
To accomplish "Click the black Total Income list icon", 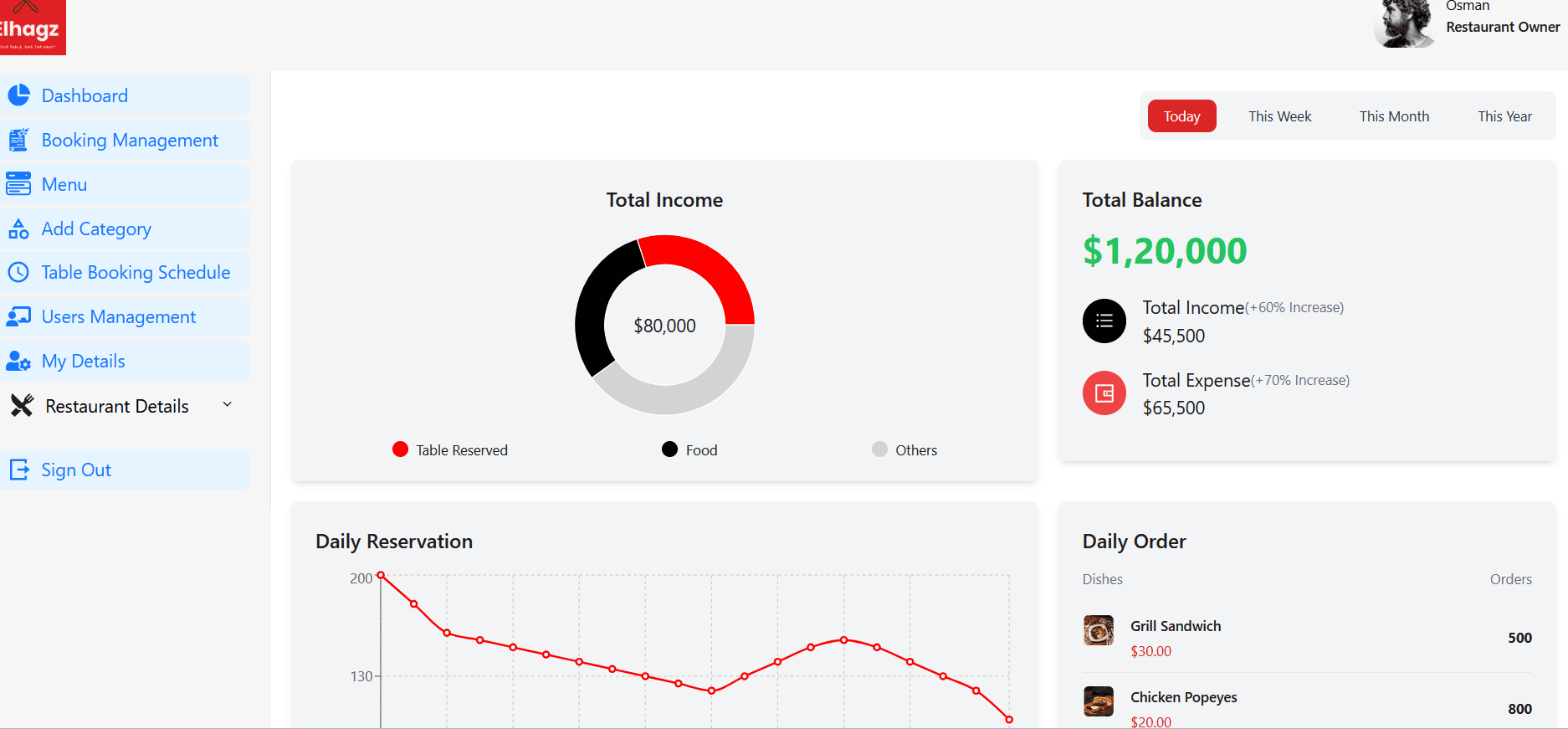I will (1104, 321).
